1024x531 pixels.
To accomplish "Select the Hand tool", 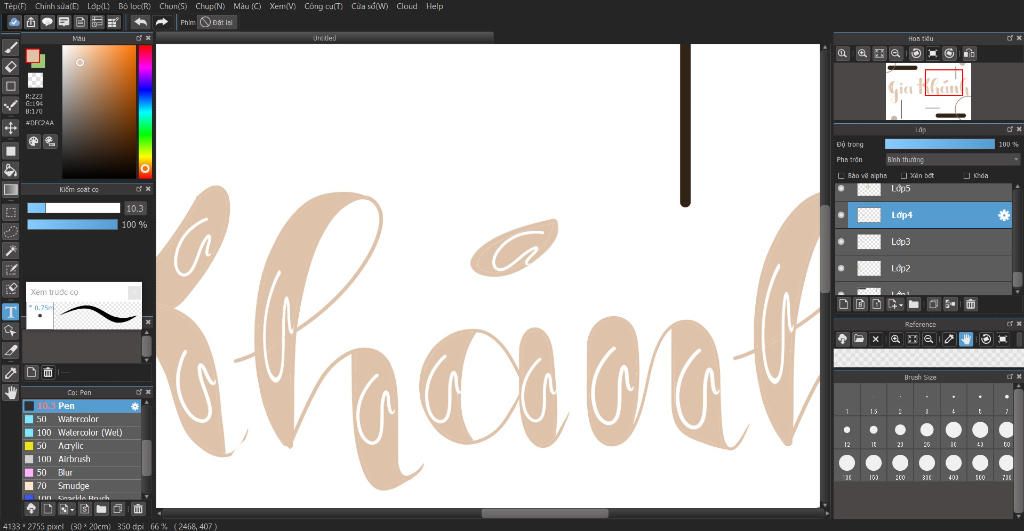I will point(10,393).
